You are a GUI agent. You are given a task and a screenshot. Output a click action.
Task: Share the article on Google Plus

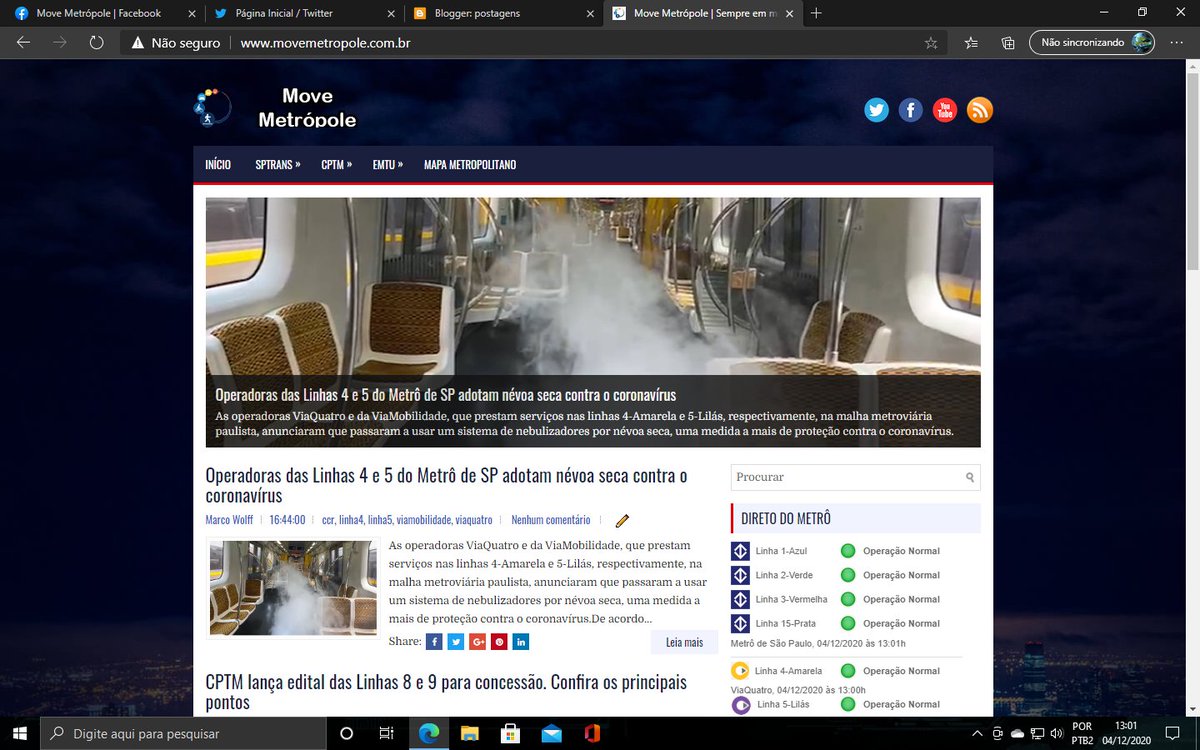pos(478,642)
